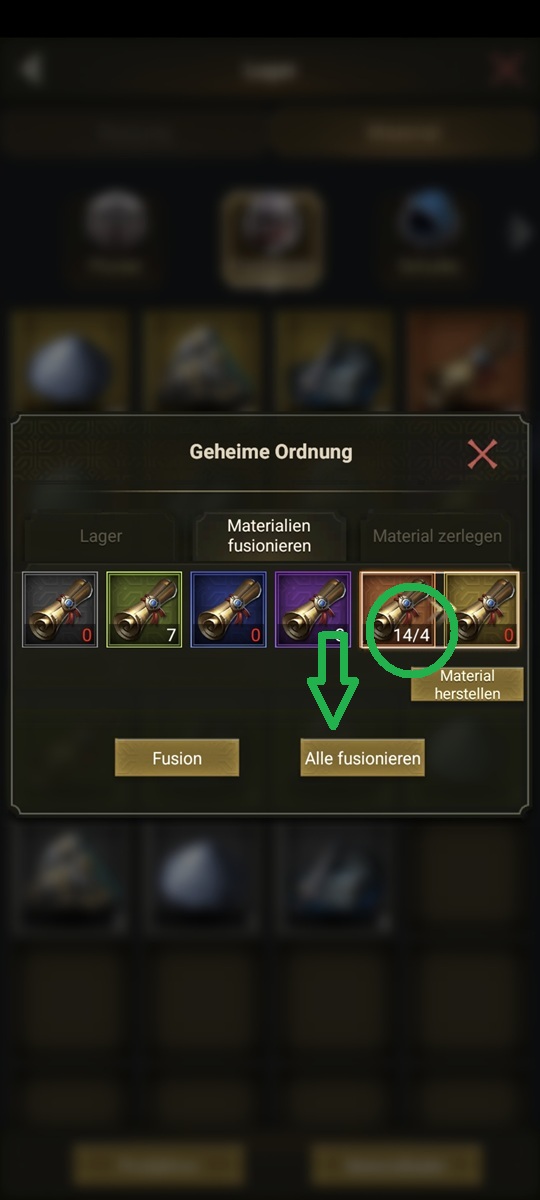Click the Material herstellen button
The height and width of the screenshot is (1200, 540).
(467, 684)
